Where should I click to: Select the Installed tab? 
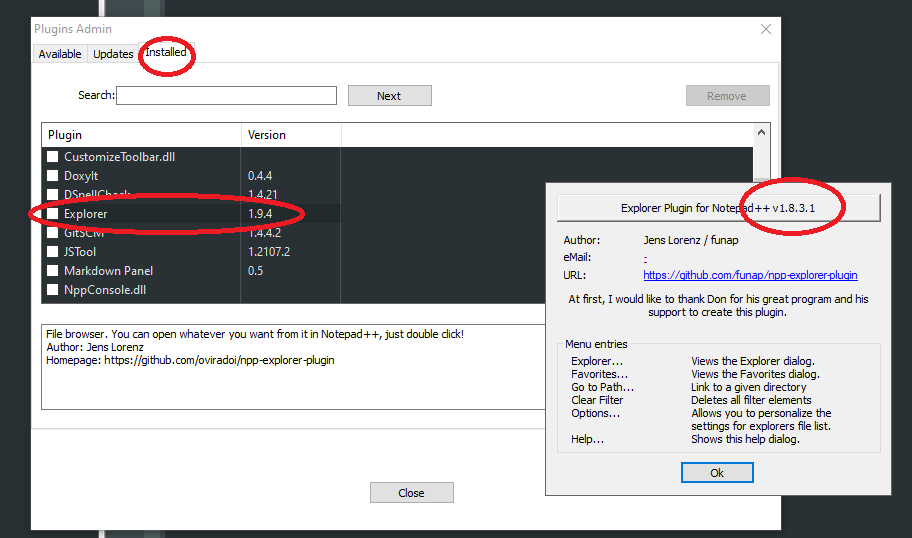pos(165,52)
